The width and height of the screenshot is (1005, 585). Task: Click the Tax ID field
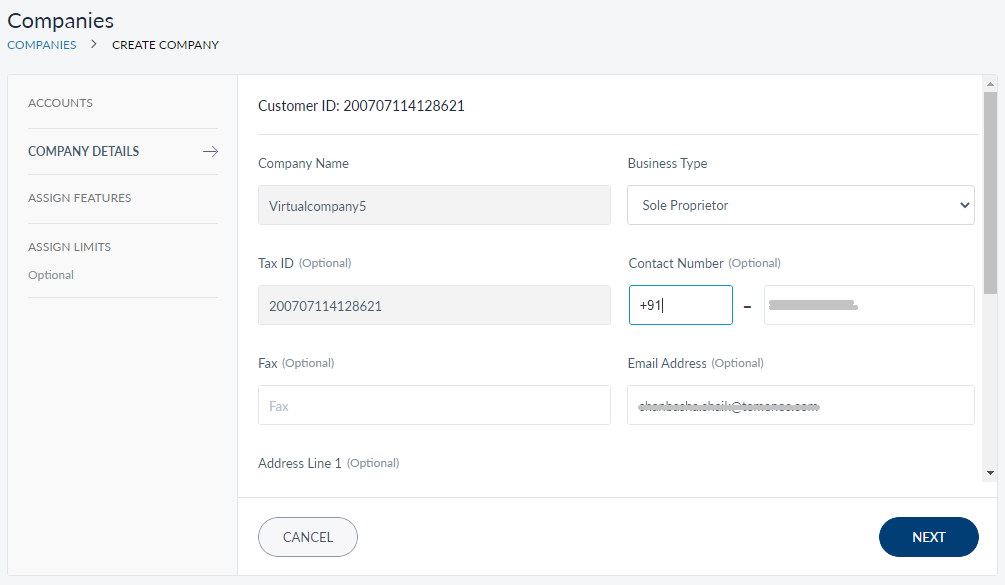click(x=434, y=305)
